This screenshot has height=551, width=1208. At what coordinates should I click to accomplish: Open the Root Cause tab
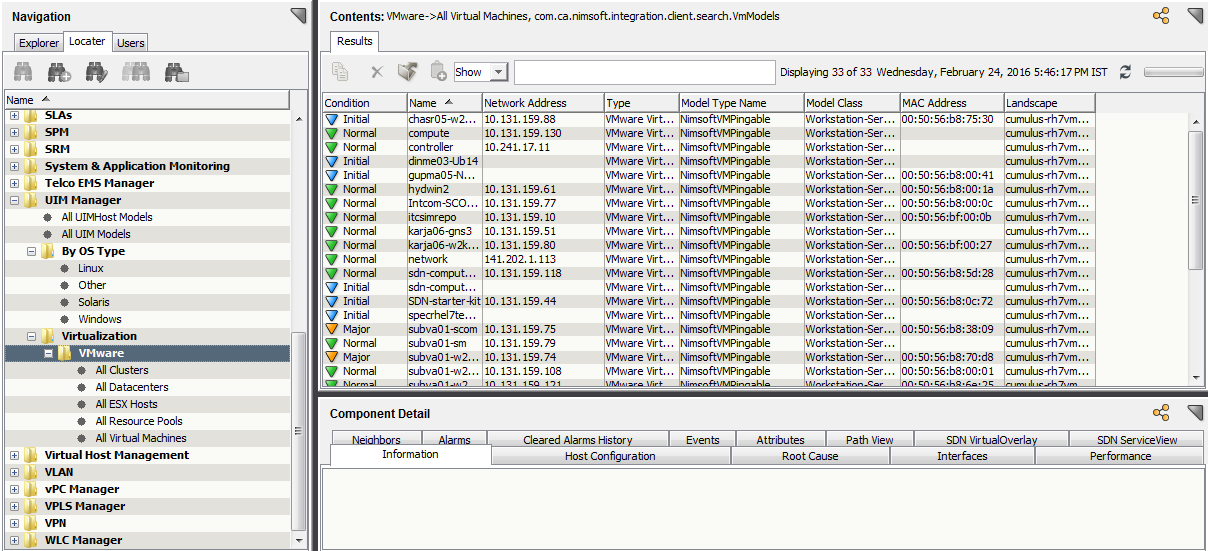click(811, 456)
